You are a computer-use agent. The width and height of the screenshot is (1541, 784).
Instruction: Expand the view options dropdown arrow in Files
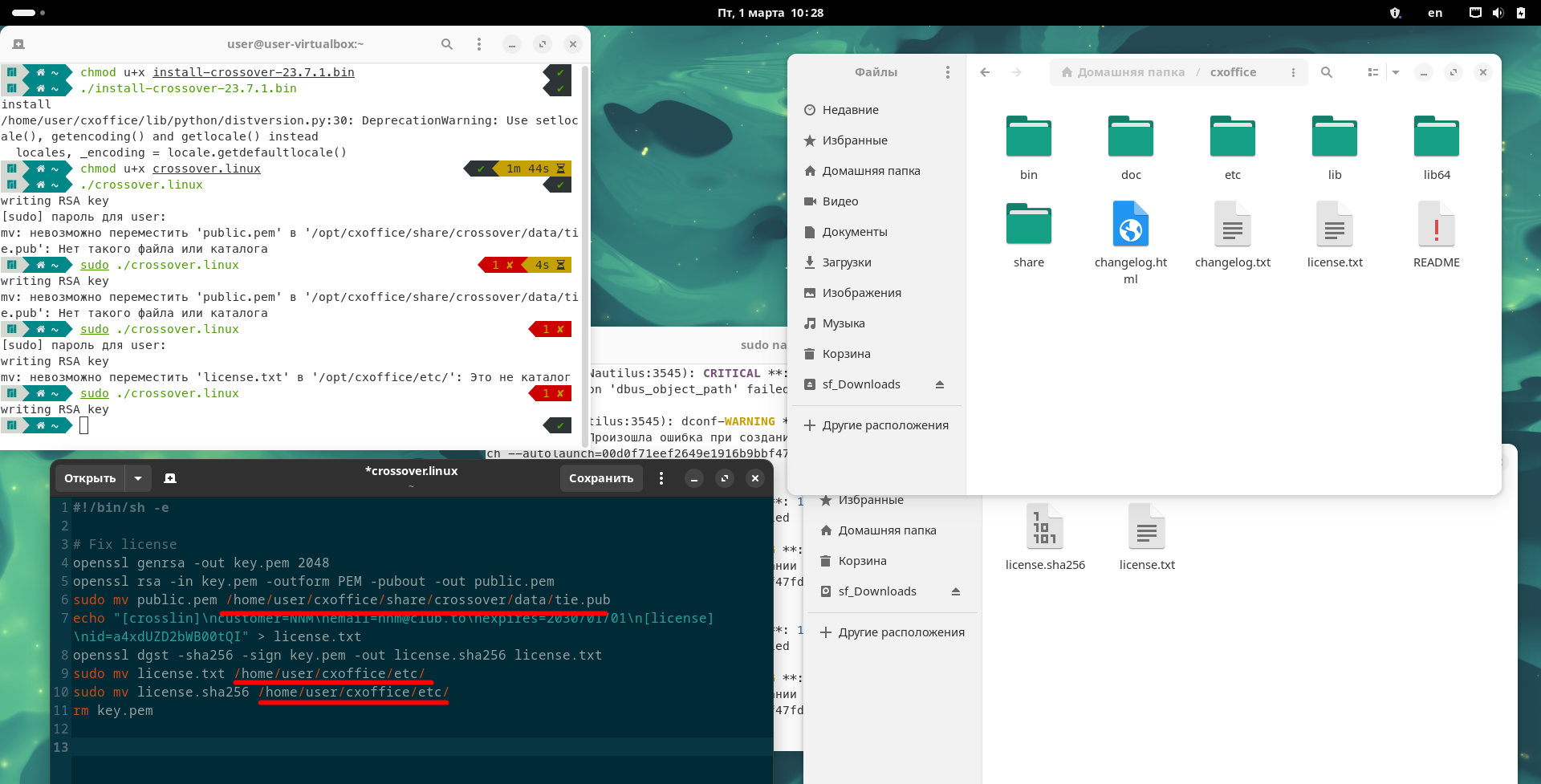(1396, 72)
